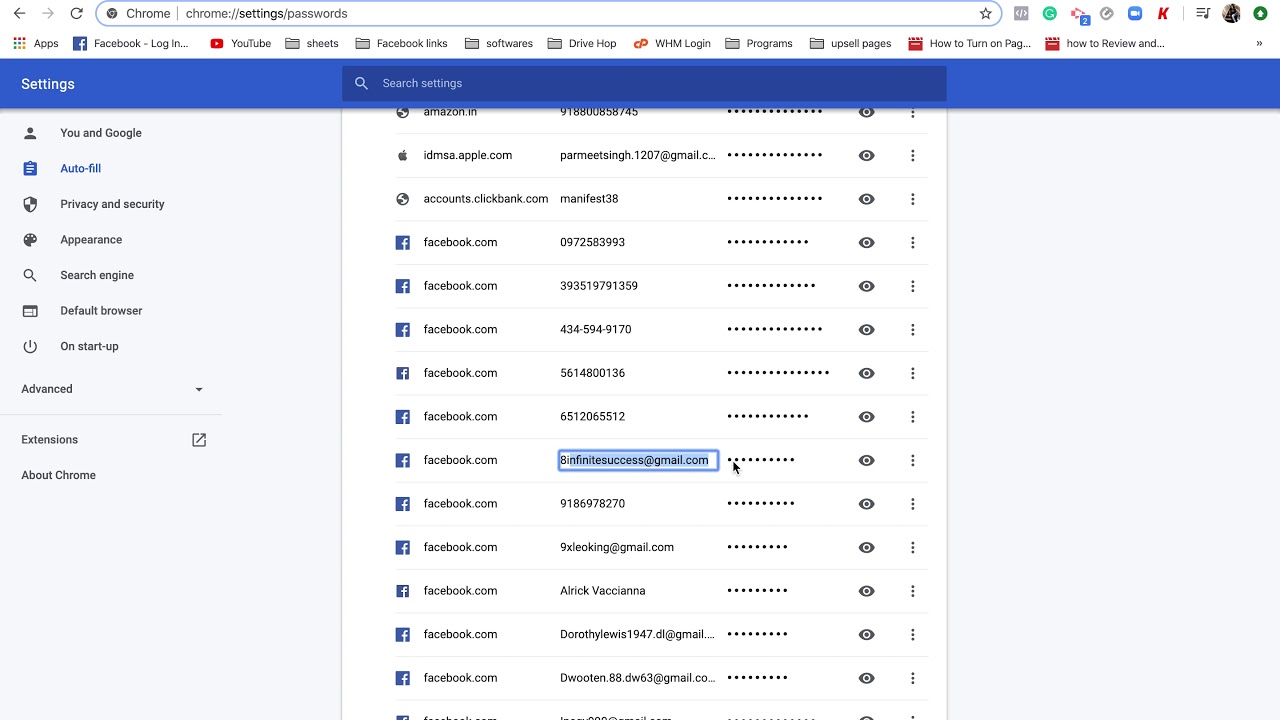Open more actions for Dorothylewis1947 row
This screenshot has height=720, width=1280.
[912, 634]
